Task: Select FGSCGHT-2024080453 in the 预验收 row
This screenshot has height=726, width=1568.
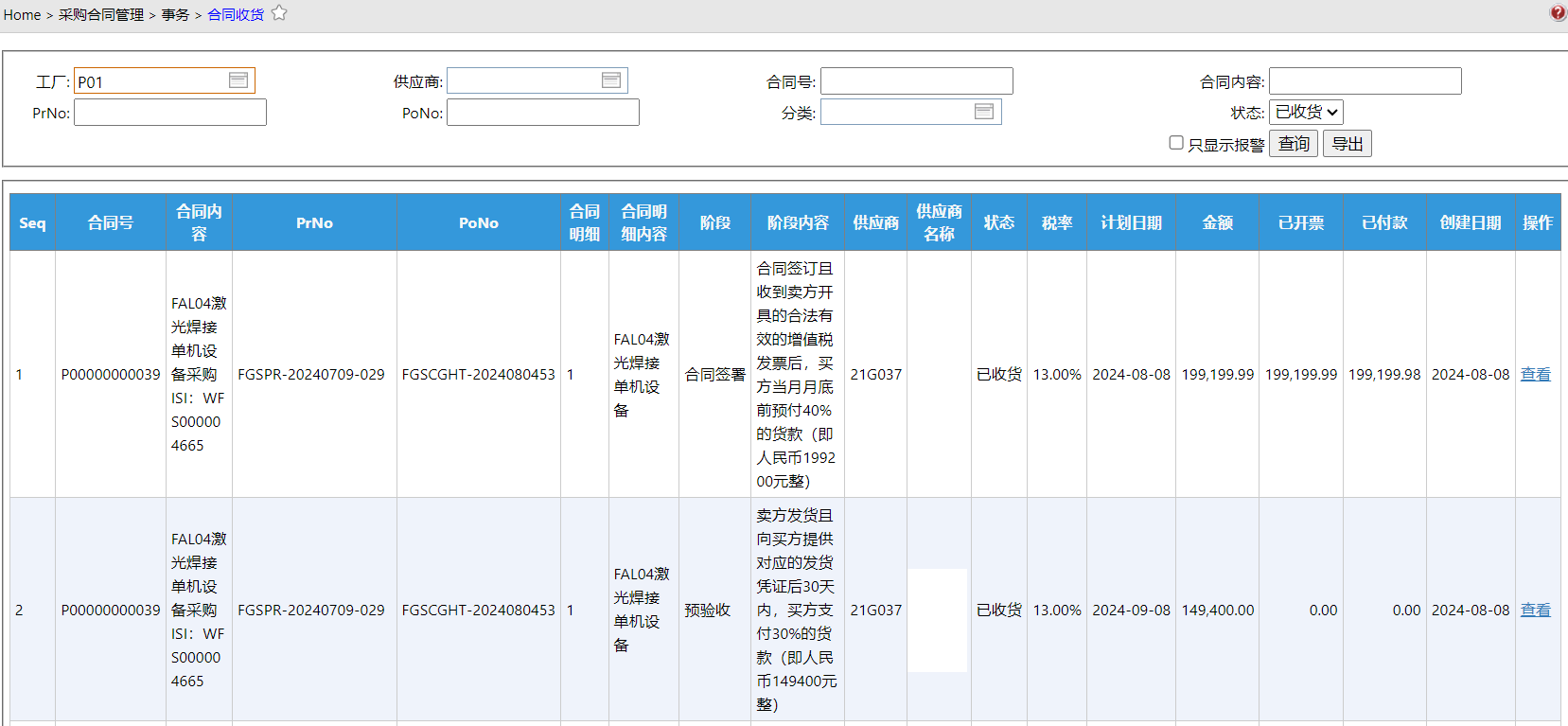Action: click(479, 610)
